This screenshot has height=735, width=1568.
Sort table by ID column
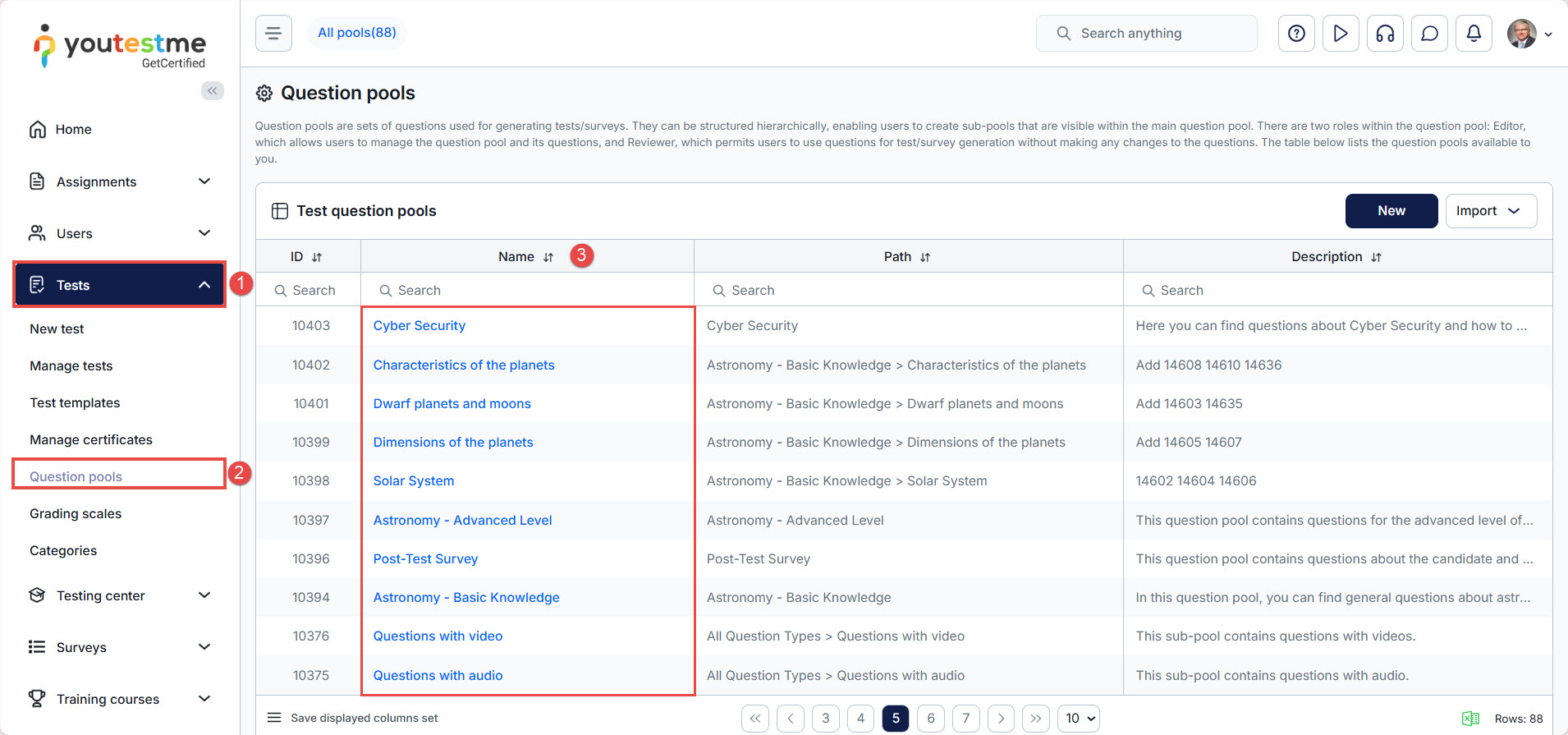pos(317,257)
